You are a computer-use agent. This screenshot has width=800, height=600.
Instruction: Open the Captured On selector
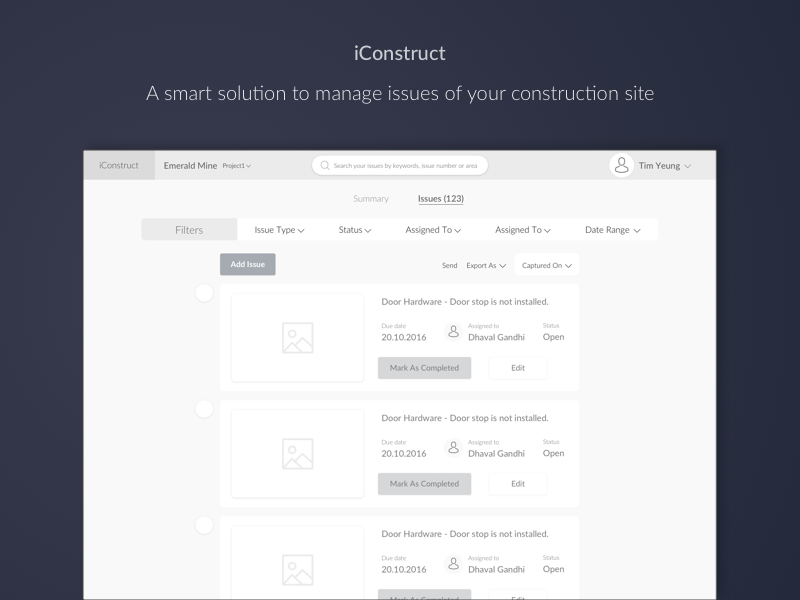point(546,265)
